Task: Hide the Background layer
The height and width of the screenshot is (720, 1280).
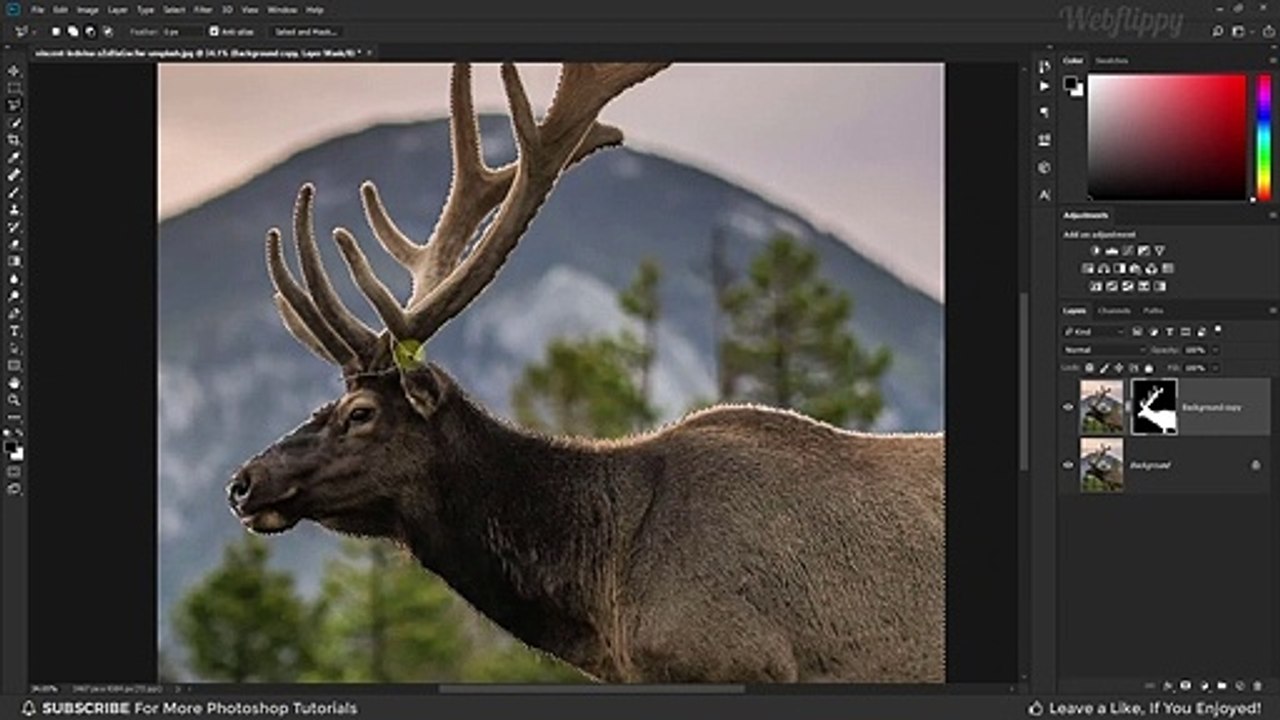Action: (x=1067, y=465)
